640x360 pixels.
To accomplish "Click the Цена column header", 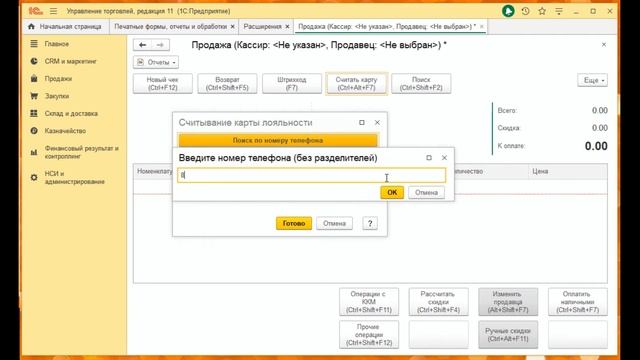I will coord(568,171).
